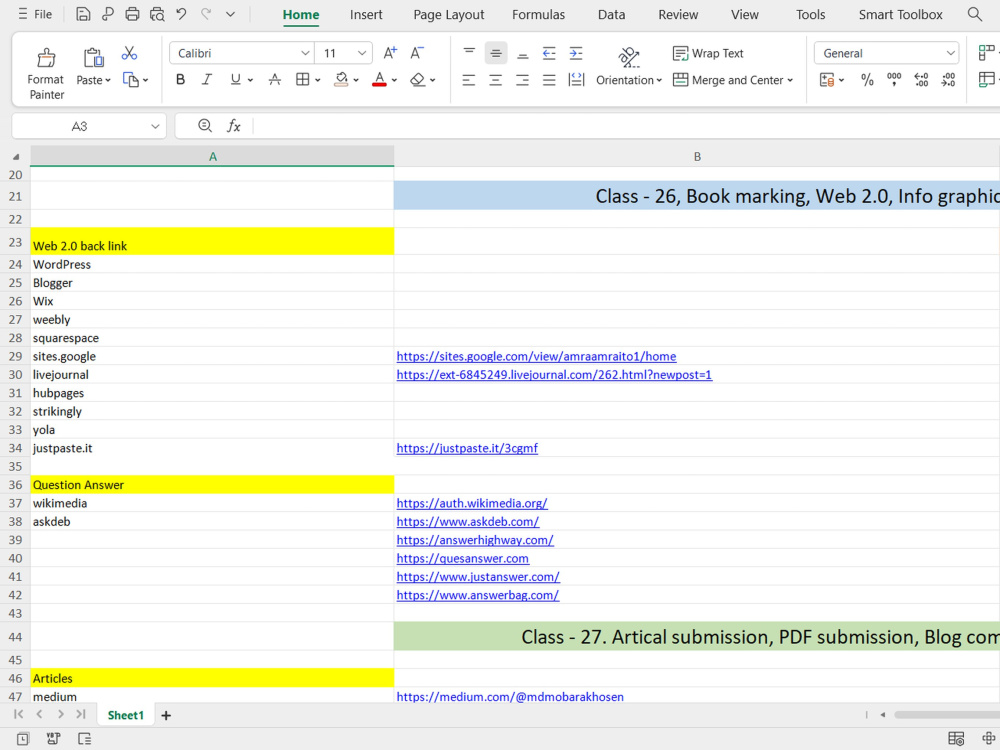Click the Justify alignment icon

pos(549,80)
